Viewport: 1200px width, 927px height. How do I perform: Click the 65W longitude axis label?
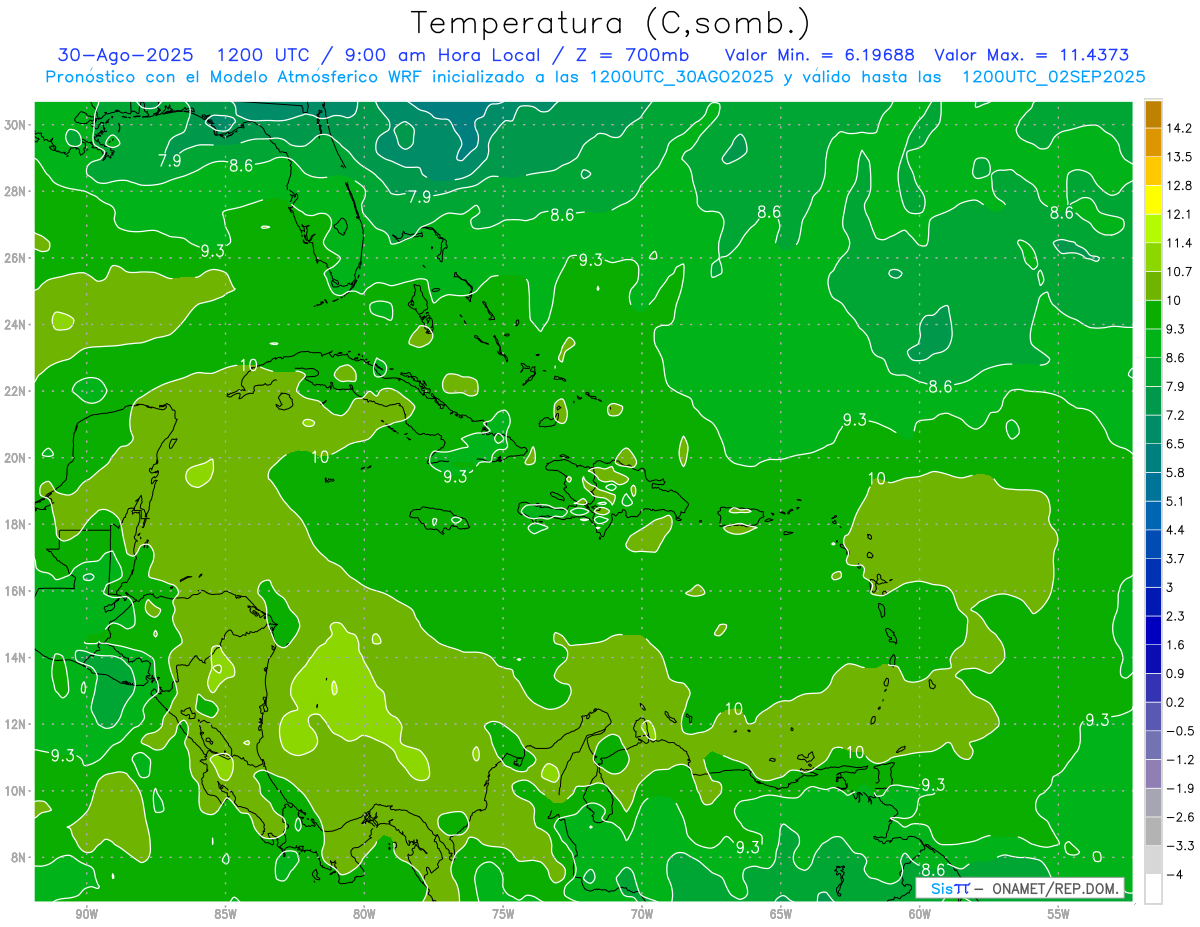coord(781,914)
